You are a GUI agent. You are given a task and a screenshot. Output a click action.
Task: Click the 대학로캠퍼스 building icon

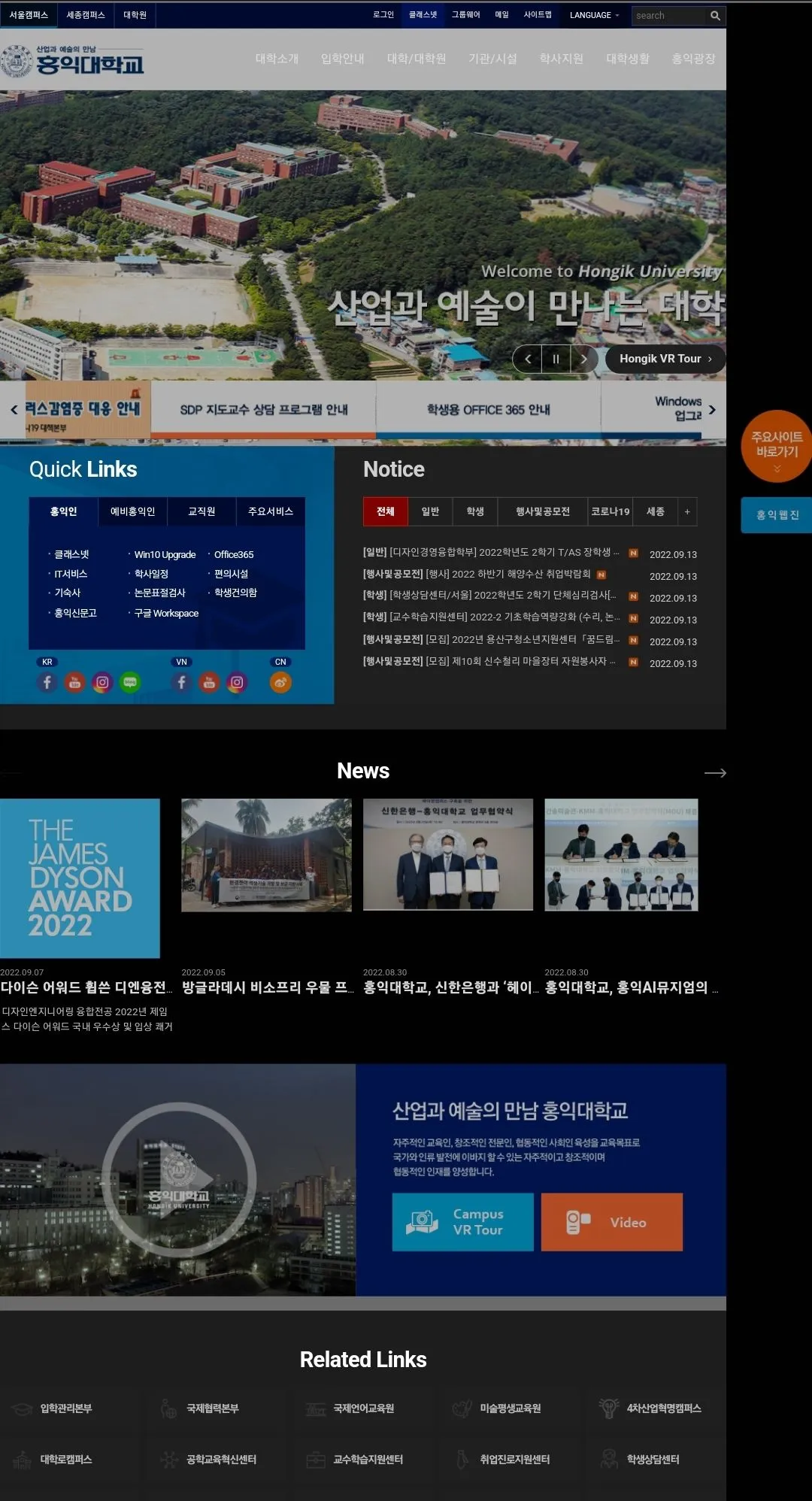[22, 1459]
